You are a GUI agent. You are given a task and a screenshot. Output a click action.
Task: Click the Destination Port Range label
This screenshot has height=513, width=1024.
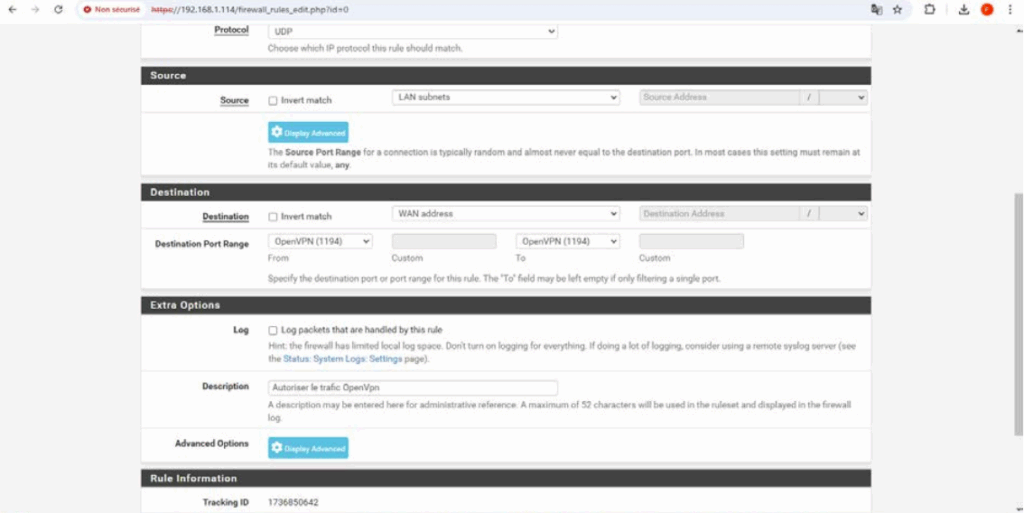pyautogui.click(x=202, y=244)
